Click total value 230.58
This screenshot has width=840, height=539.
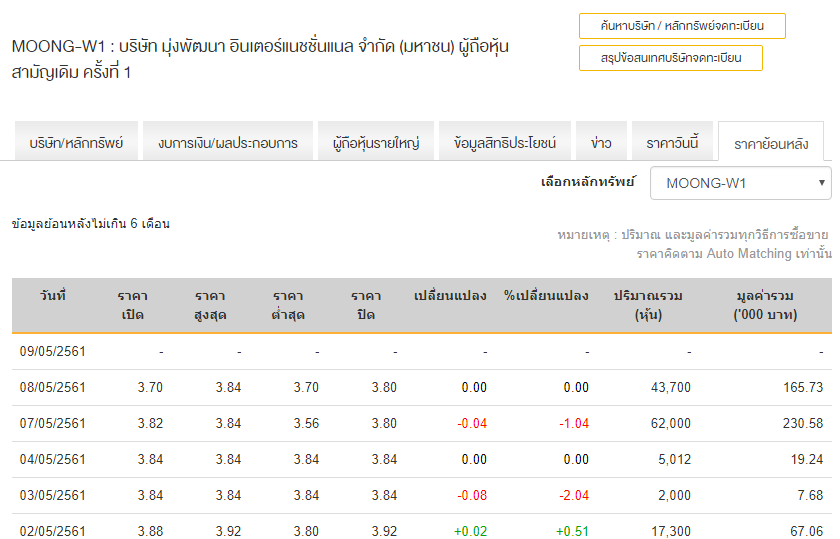tap(803, 423)
